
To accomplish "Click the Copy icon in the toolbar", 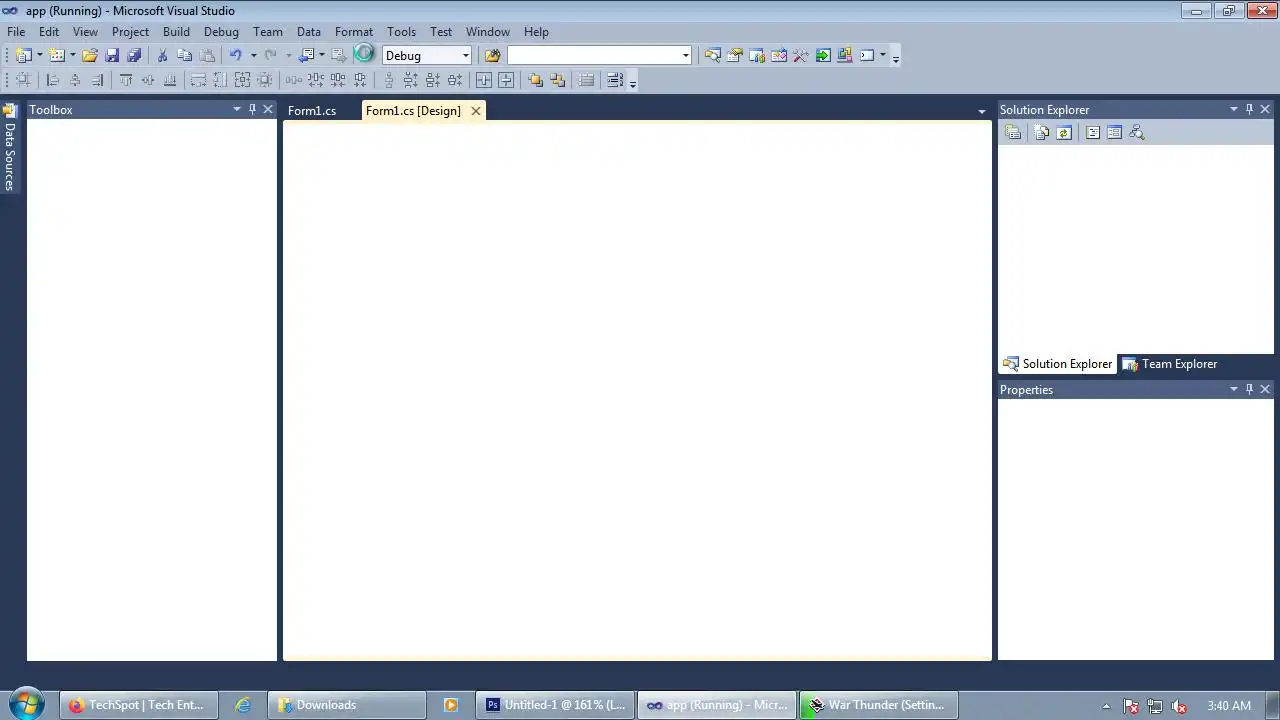I will tap(184, 56).
